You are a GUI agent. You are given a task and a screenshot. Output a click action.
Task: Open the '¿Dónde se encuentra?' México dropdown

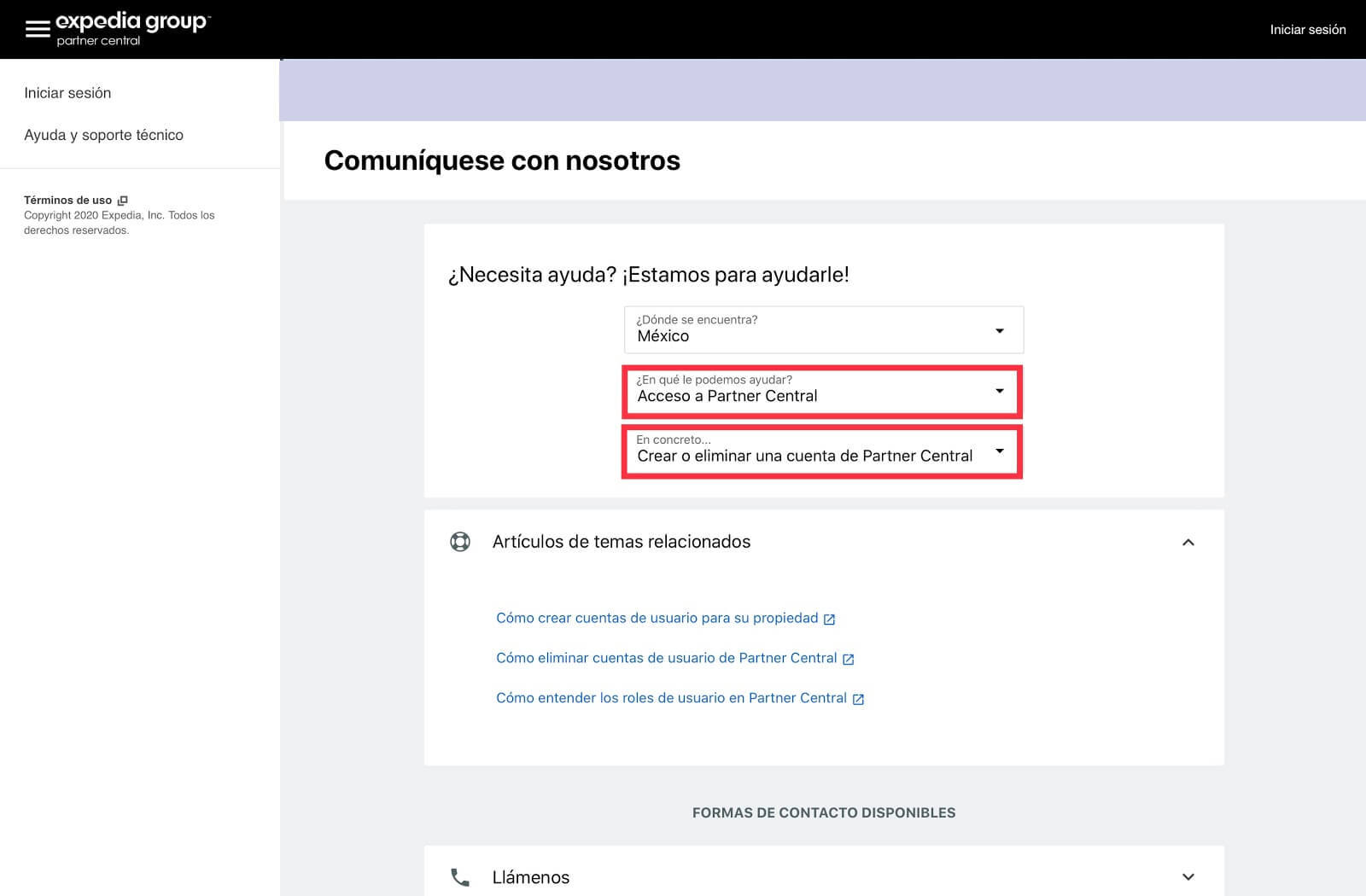pos(824,330)
